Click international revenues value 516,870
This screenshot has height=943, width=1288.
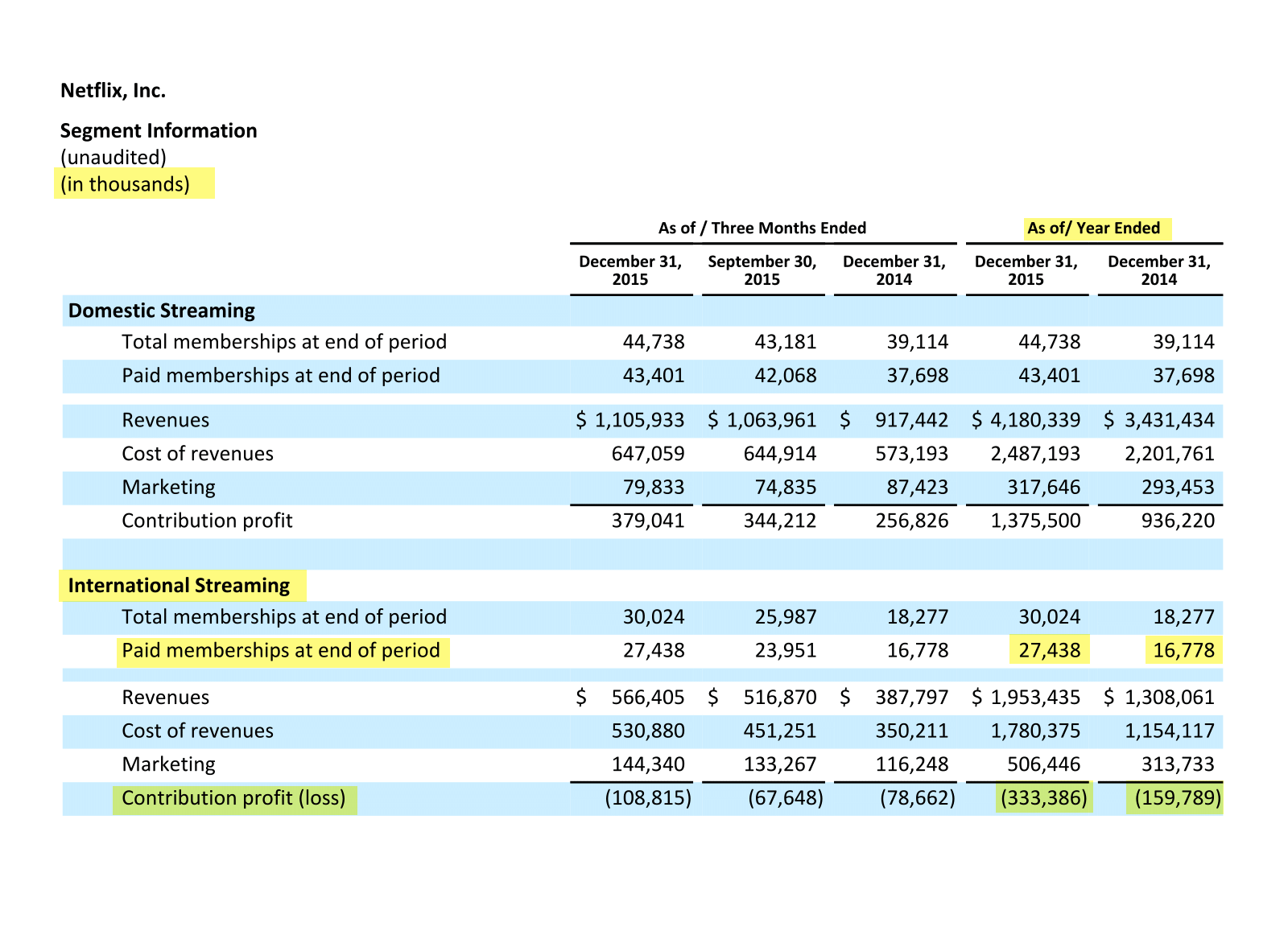[x=780, y=698]
